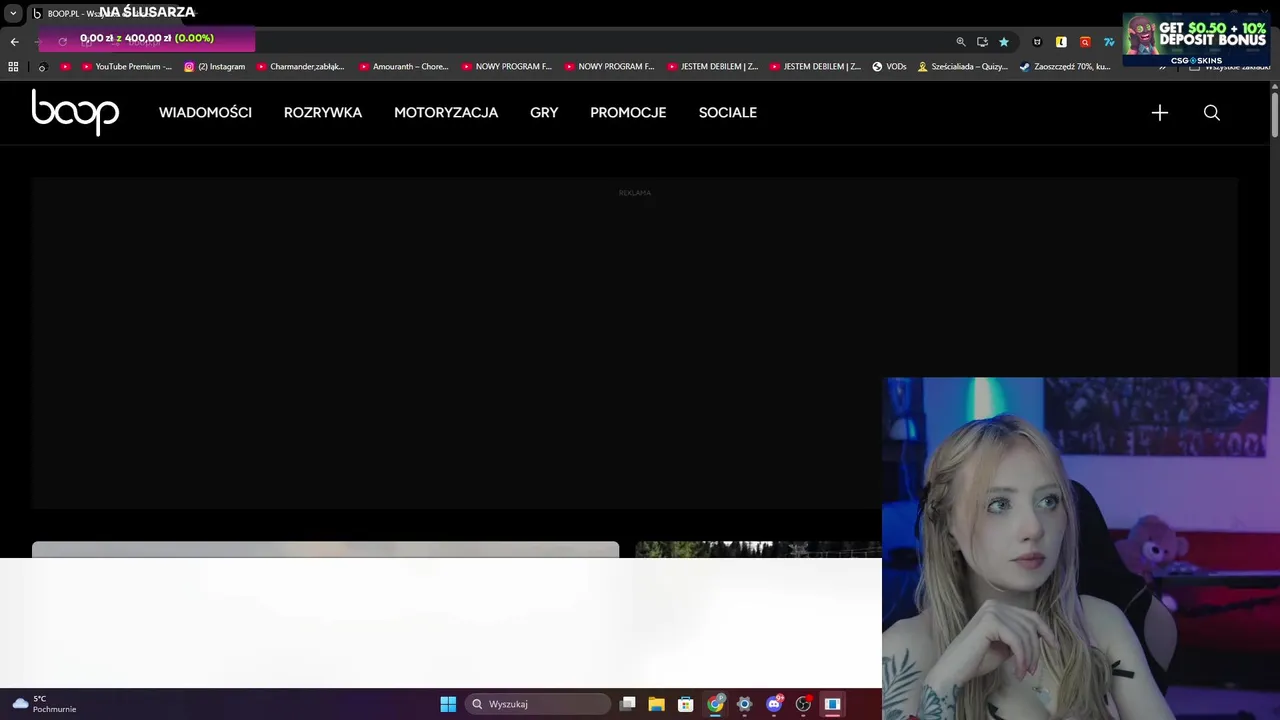This screenshot has width=1280, height=720.
Task: Open the tab search dropdown arrow
Action: point(13,13)
